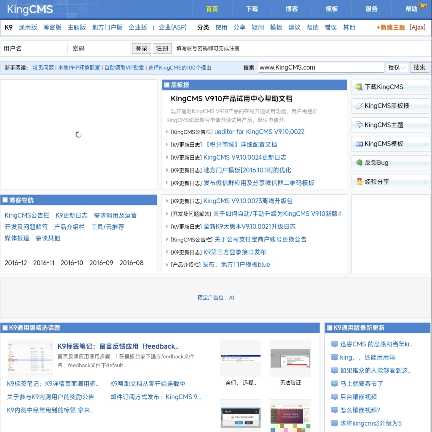Click the red [Ajax] link
Image resolution: width=432 pixels, height=432 pixels.
(417, 27)
